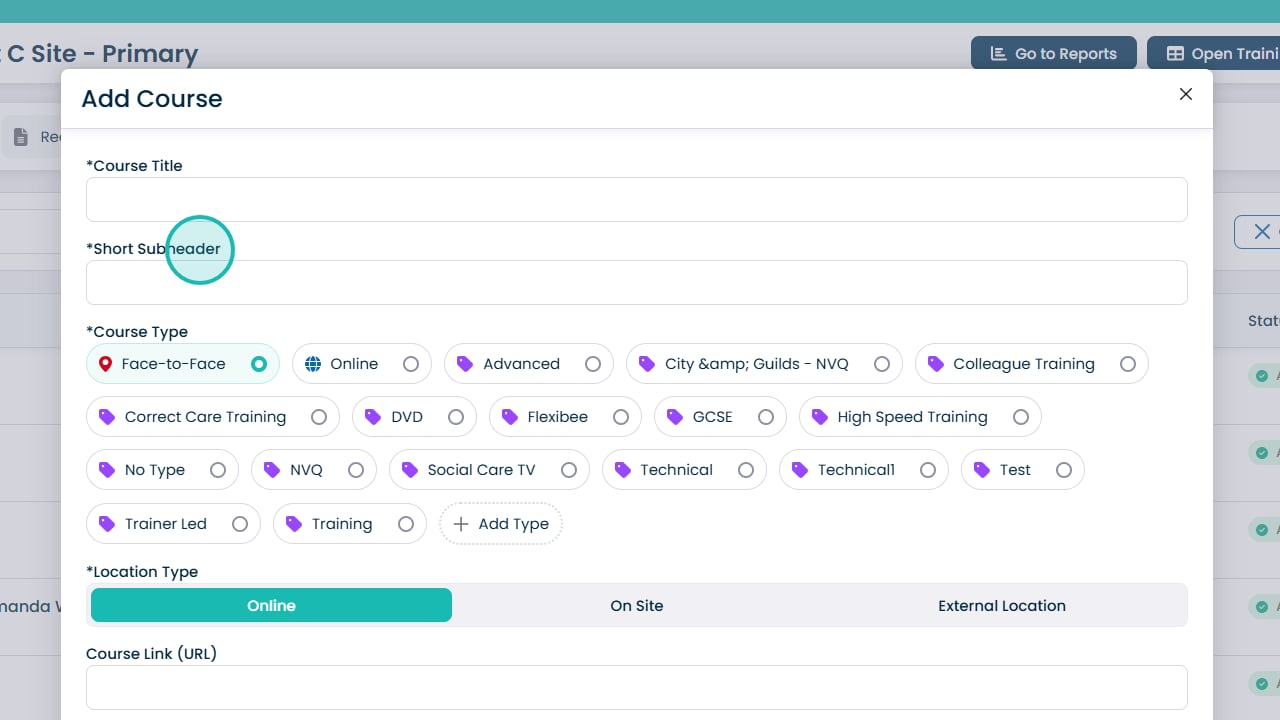This screenshot has height=720, width=1280.
Task: Select High Speed Training radio option
Action: [1021, 417]
